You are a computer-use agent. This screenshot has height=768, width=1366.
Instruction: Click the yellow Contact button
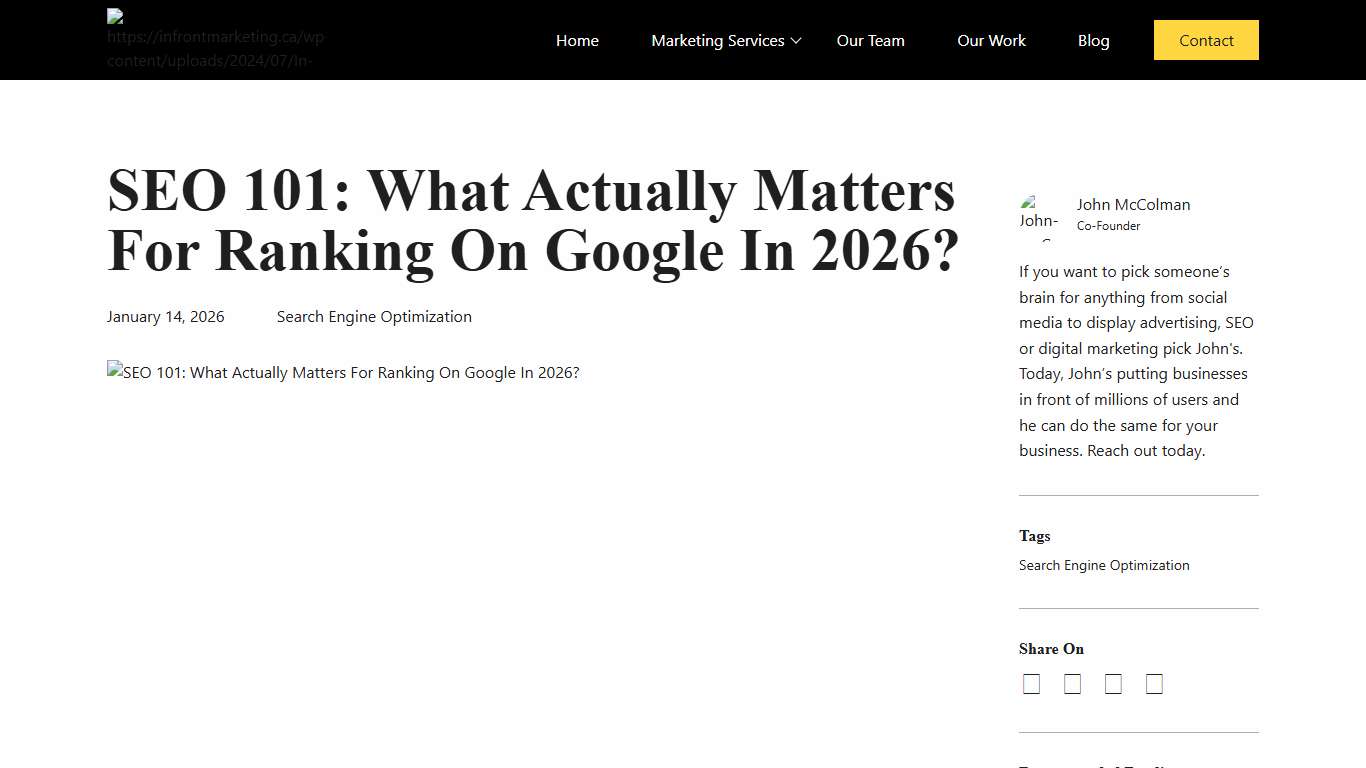pos(1206,40)
